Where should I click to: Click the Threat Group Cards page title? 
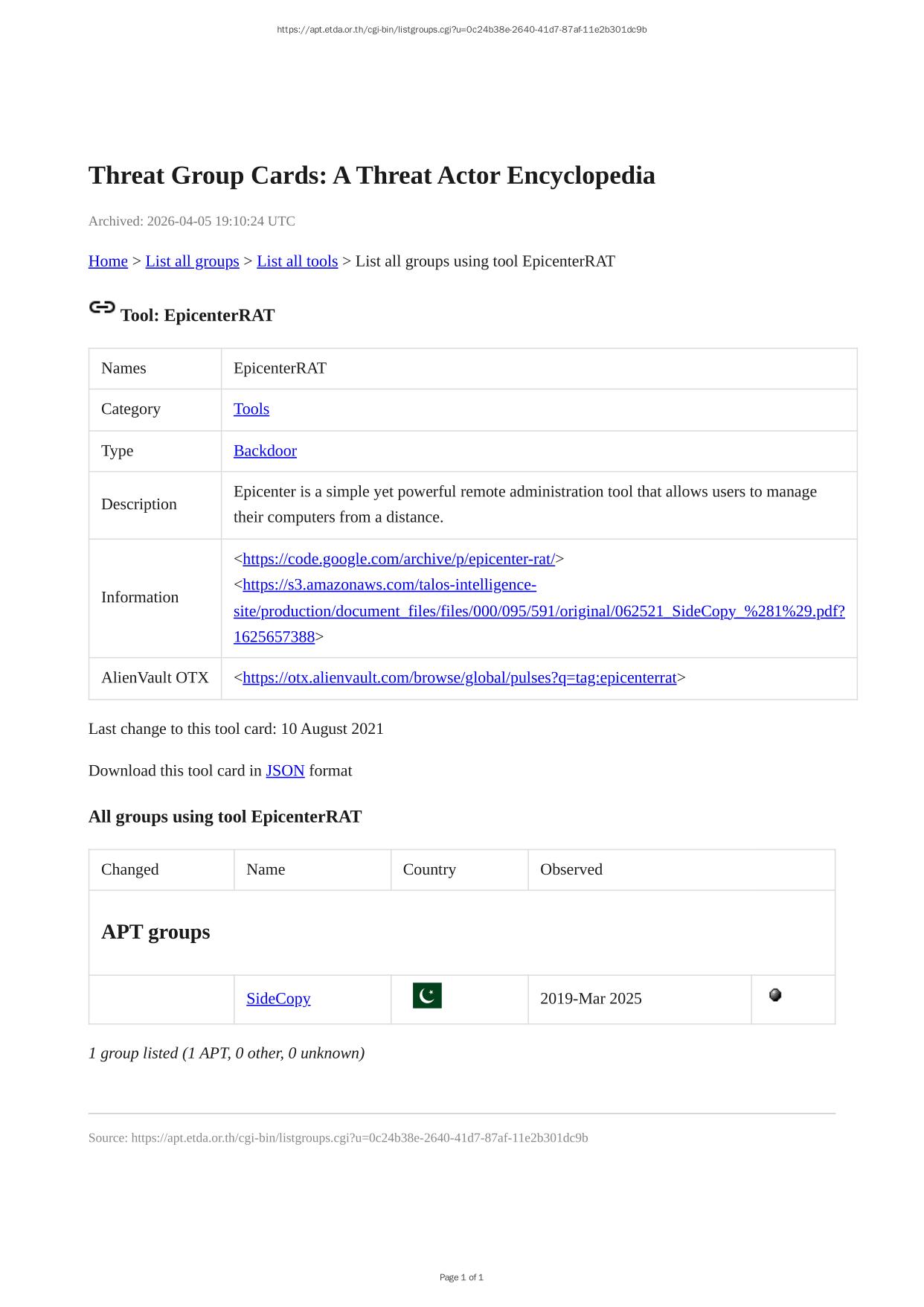tap(371, 176)
